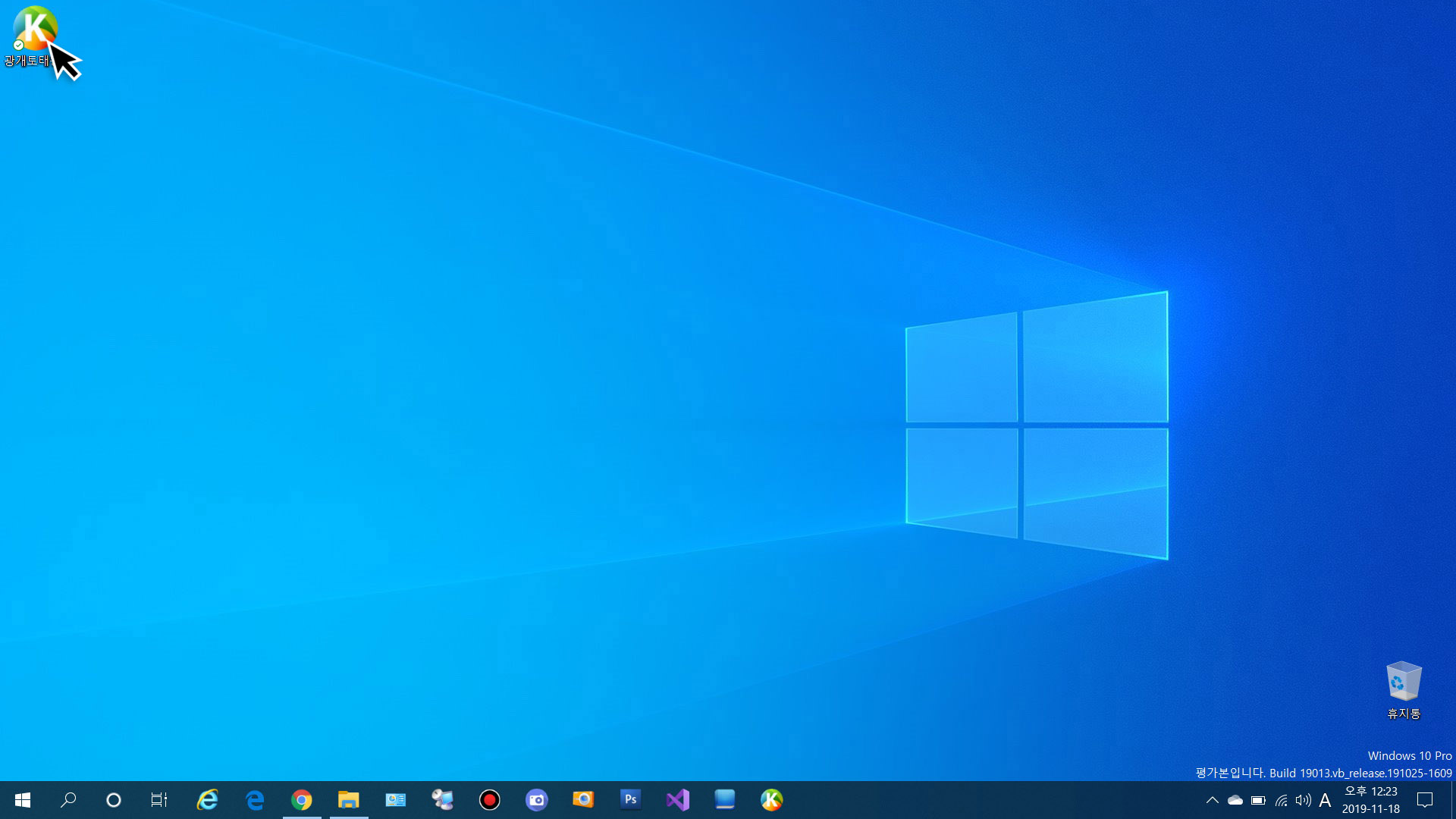Launch Visual Studio from taskbar
This screenshot has width=1456, height=819.
tap(678, 800)
